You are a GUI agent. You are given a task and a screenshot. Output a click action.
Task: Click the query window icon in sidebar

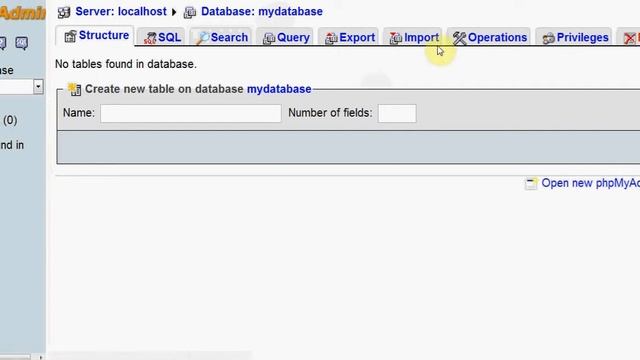(x=22, y=43)
